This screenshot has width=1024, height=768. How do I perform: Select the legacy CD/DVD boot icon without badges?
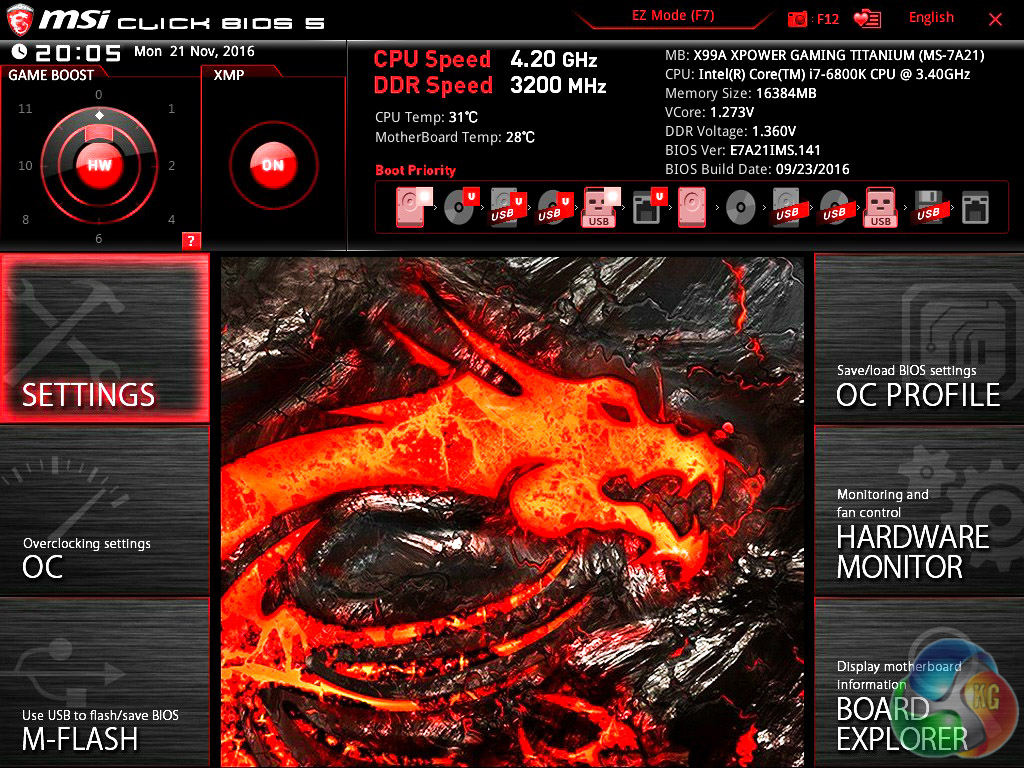click(741, 208)
